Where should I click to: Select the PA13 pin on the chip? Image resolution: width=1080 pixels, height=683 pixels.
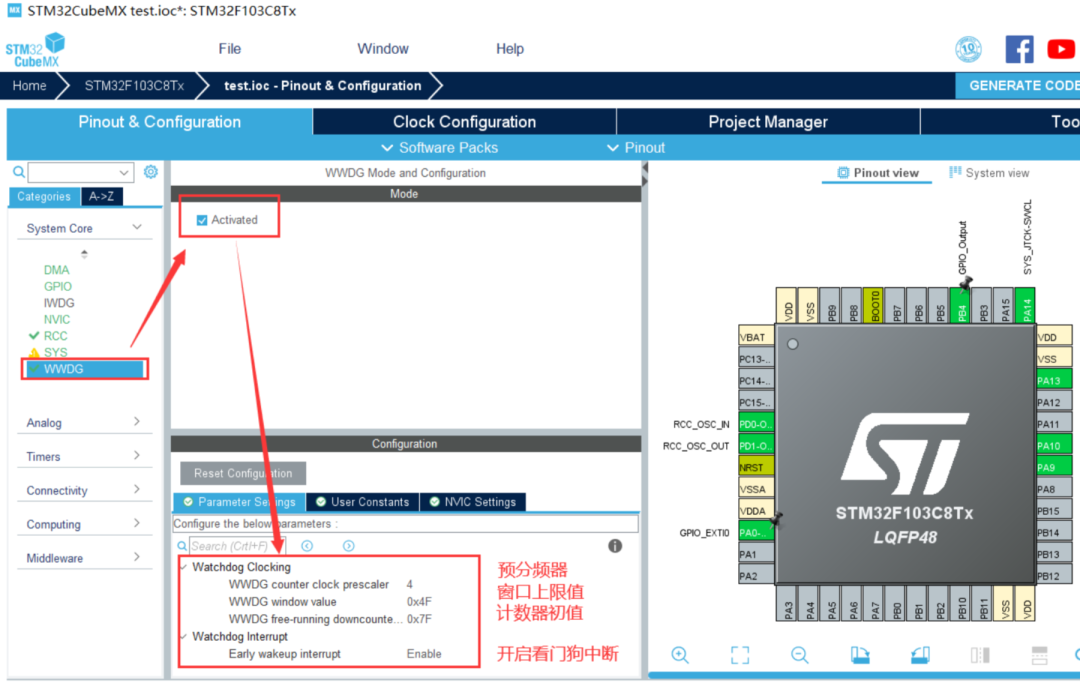[1054, 381]
